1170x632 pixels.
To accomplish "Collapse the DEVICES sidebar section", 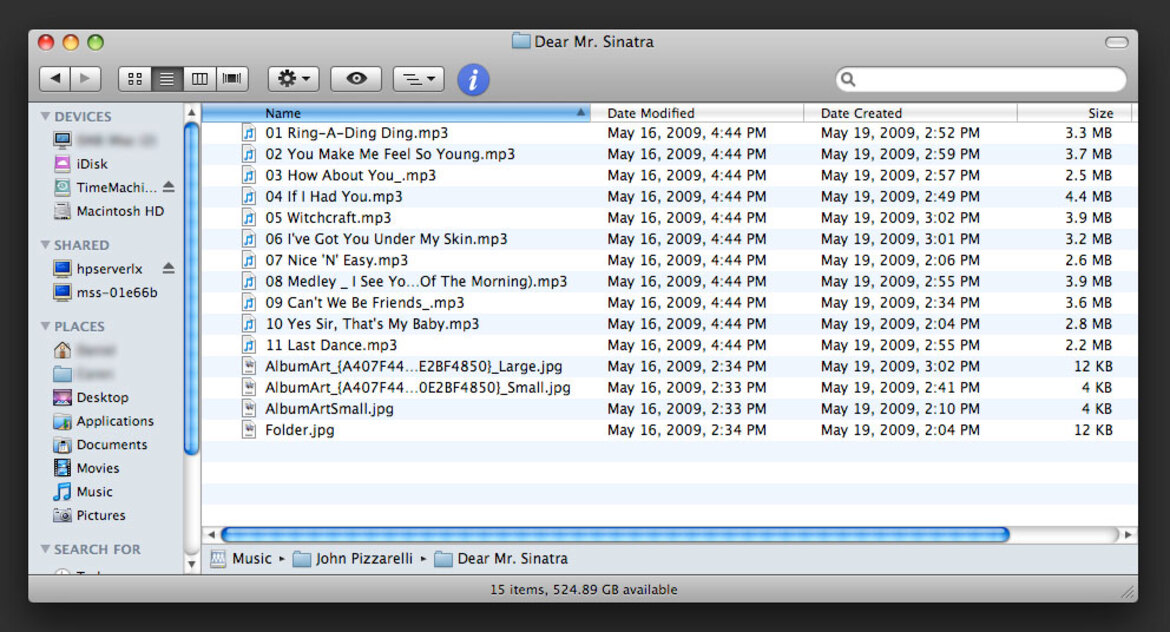I will point(46,116).
